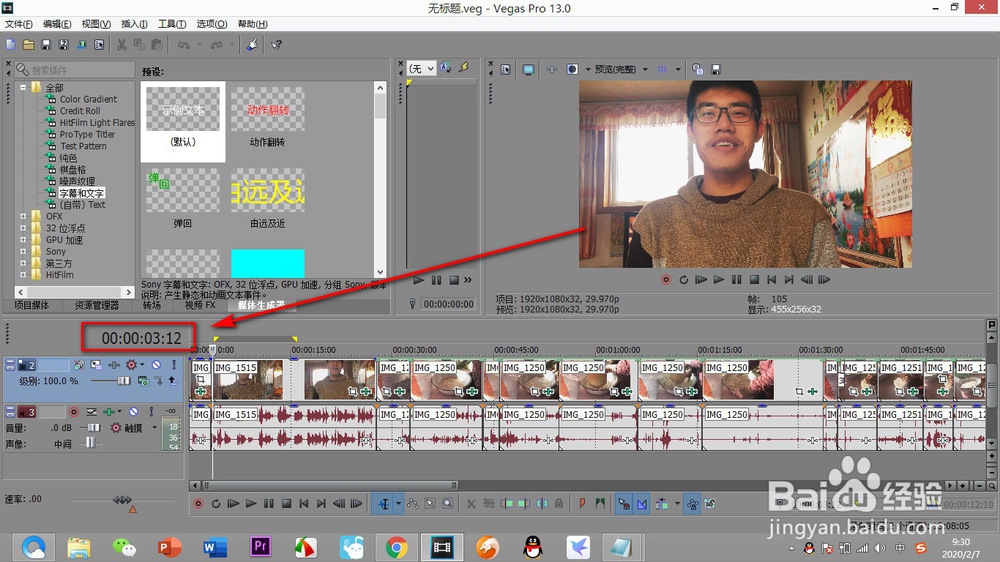
Task: Toggle enable snapping in timeline toolbar
Action: [x=624, y=504]
